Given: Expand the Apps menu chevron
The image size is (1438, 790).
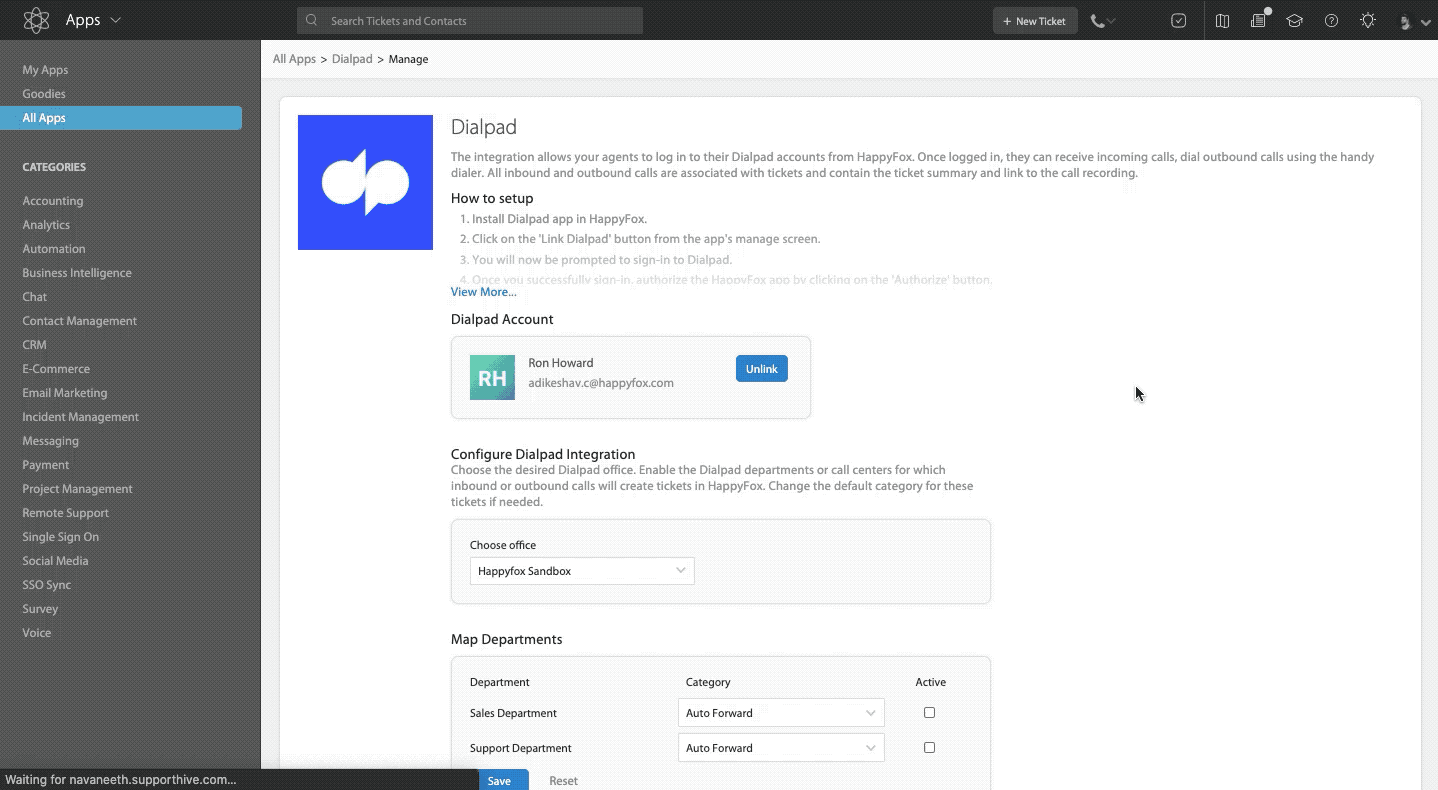Looking at the screenshot, I should tap(115, 20).
